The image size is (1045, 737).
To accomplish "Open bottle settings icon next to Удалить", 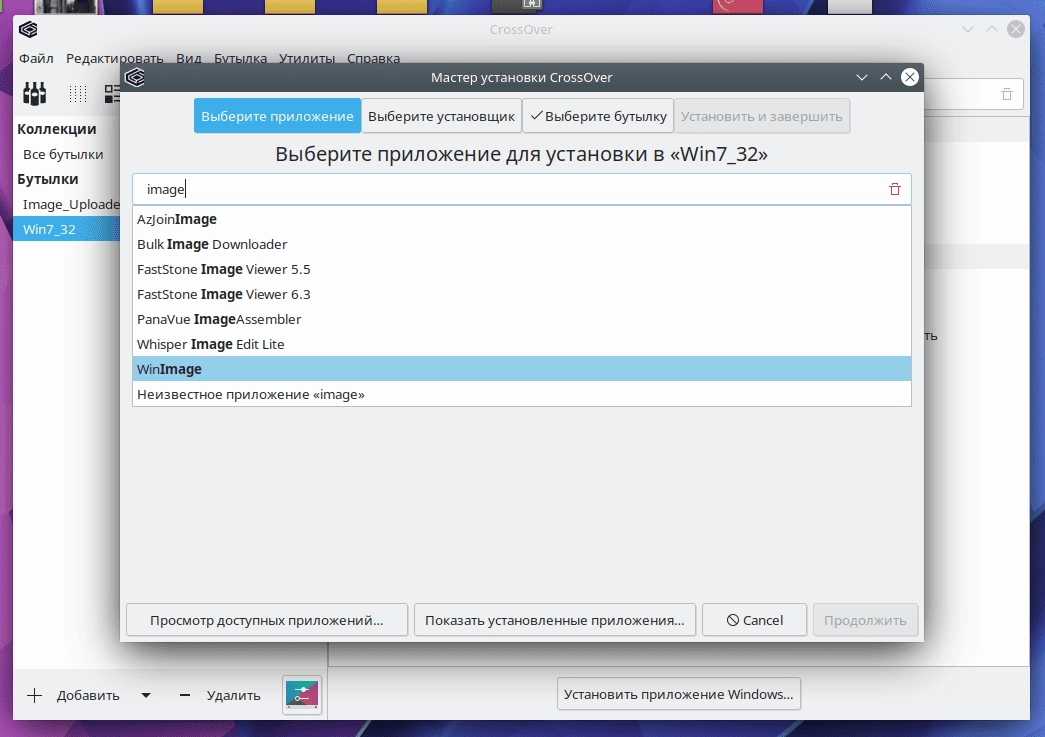I will point(302,695).
